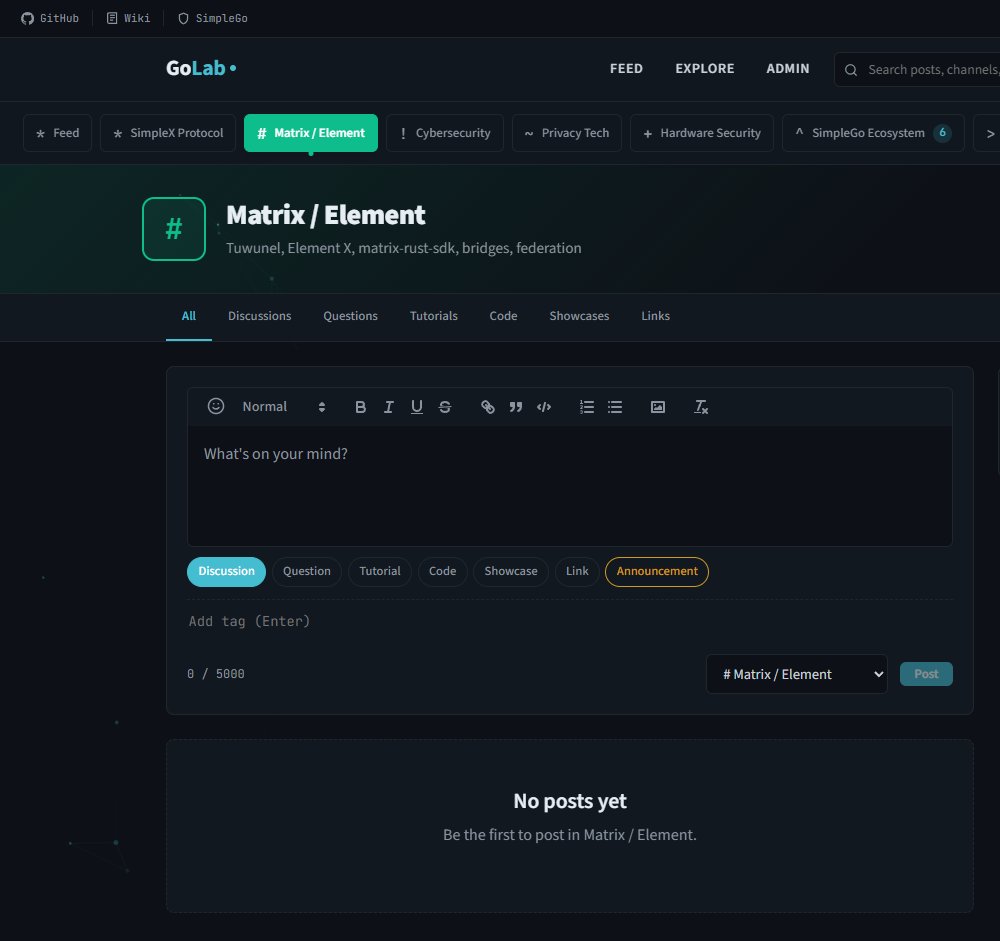Open the Wiki link in the top bar
1000x941 pixels.
tap(128, 18)
